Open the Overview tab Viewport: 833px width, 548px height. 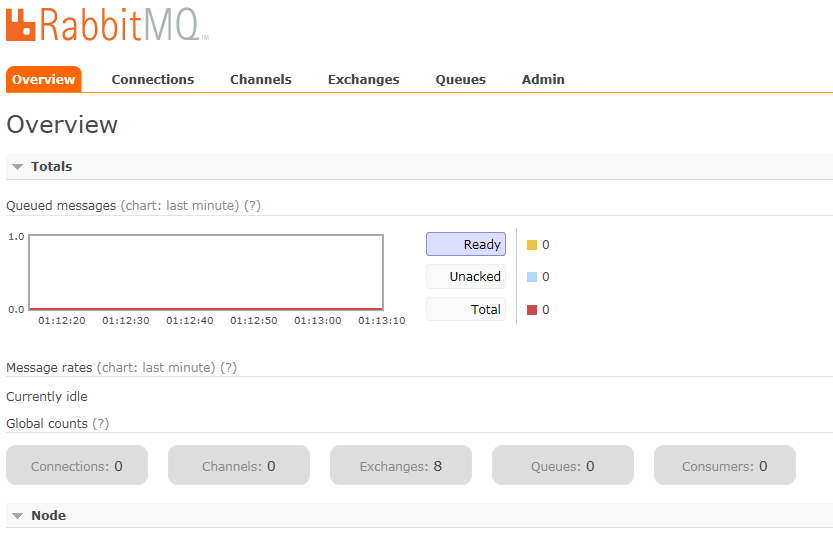44,80
